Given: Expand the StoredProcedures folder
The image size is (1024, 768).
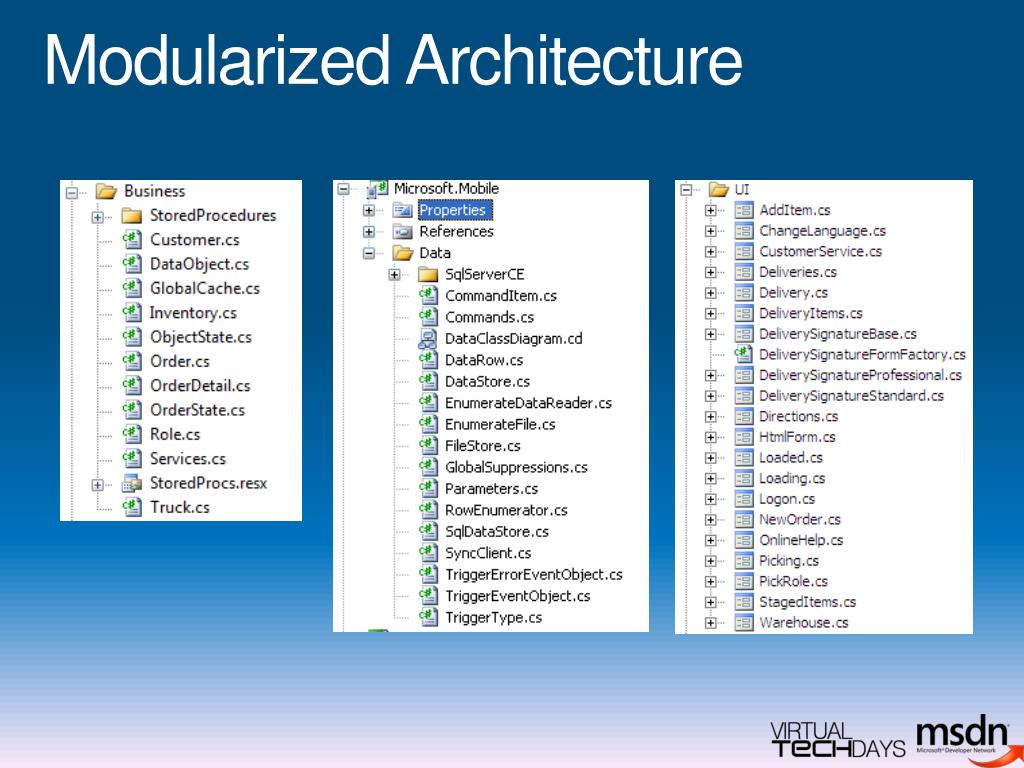Looking at the screenshot, I should tap(97, 217).
